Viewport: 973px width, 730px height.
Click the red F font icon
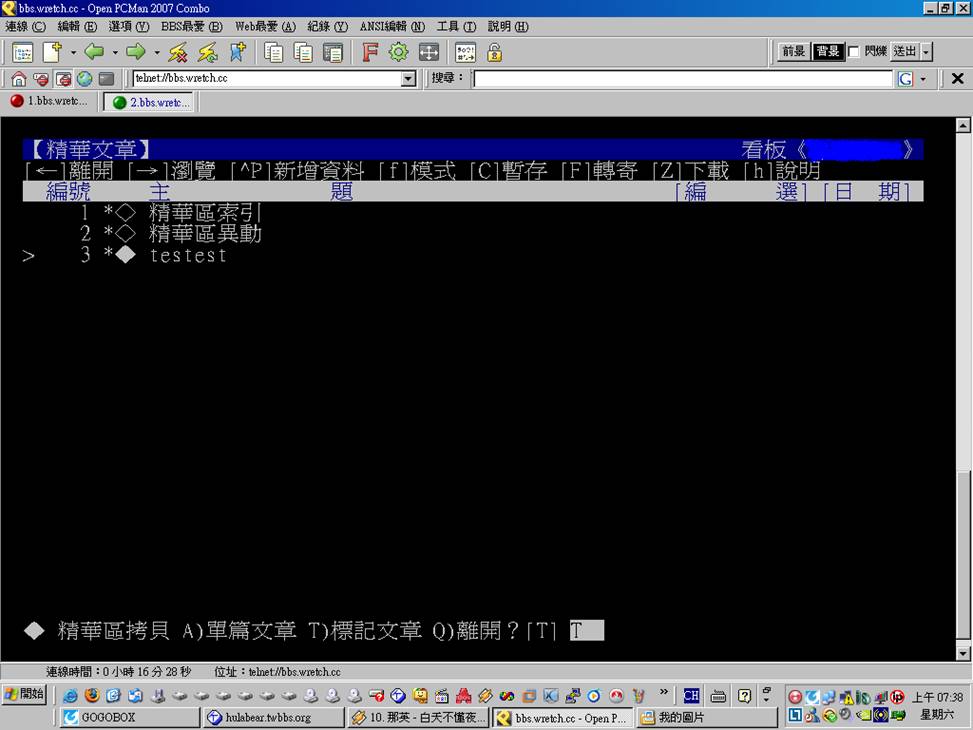tap(370, 52)
